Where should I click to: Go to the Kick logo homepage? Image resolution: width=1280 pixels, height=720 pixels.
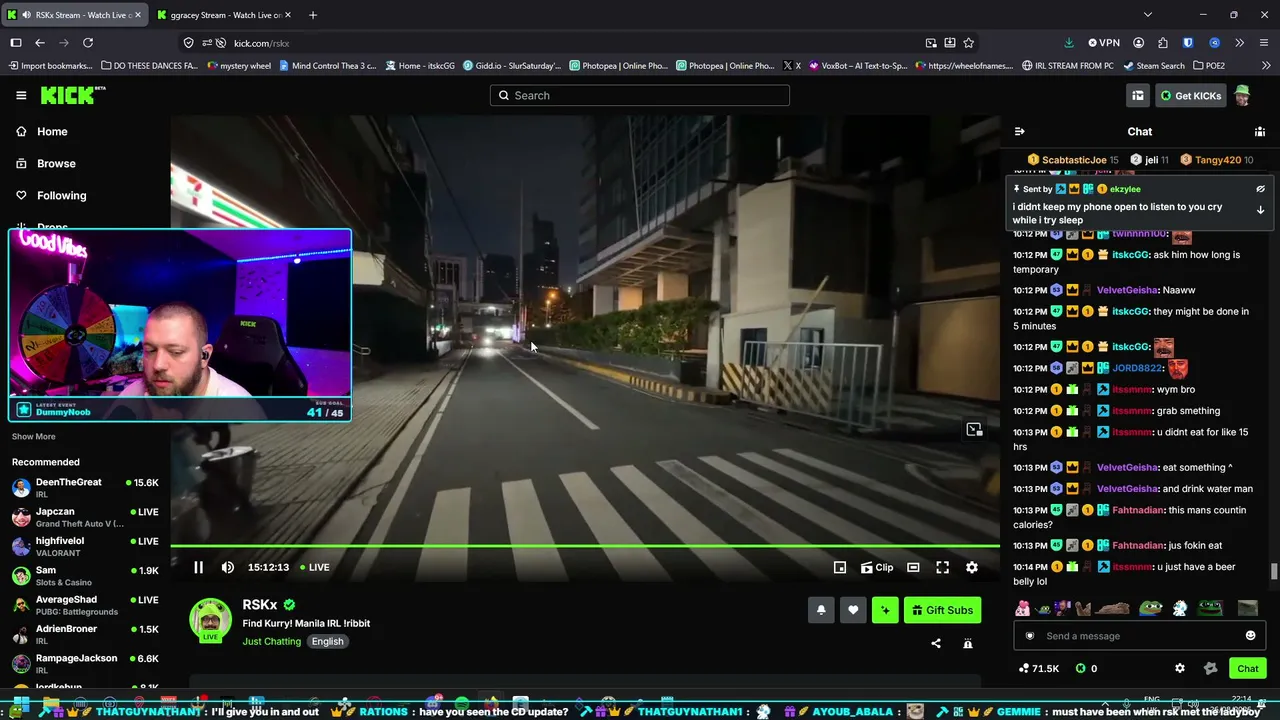(x=73, y=95)
